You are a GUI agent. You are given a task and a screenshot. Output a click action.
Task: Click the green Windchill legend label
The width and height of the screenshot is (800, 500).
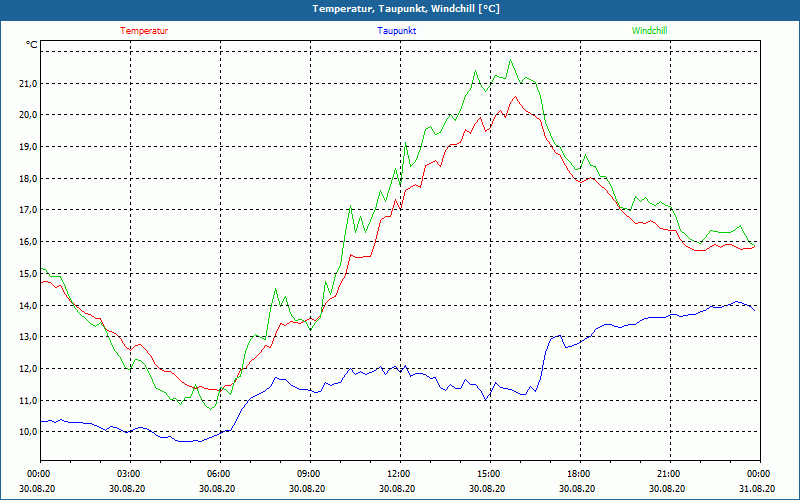[649, 31]
